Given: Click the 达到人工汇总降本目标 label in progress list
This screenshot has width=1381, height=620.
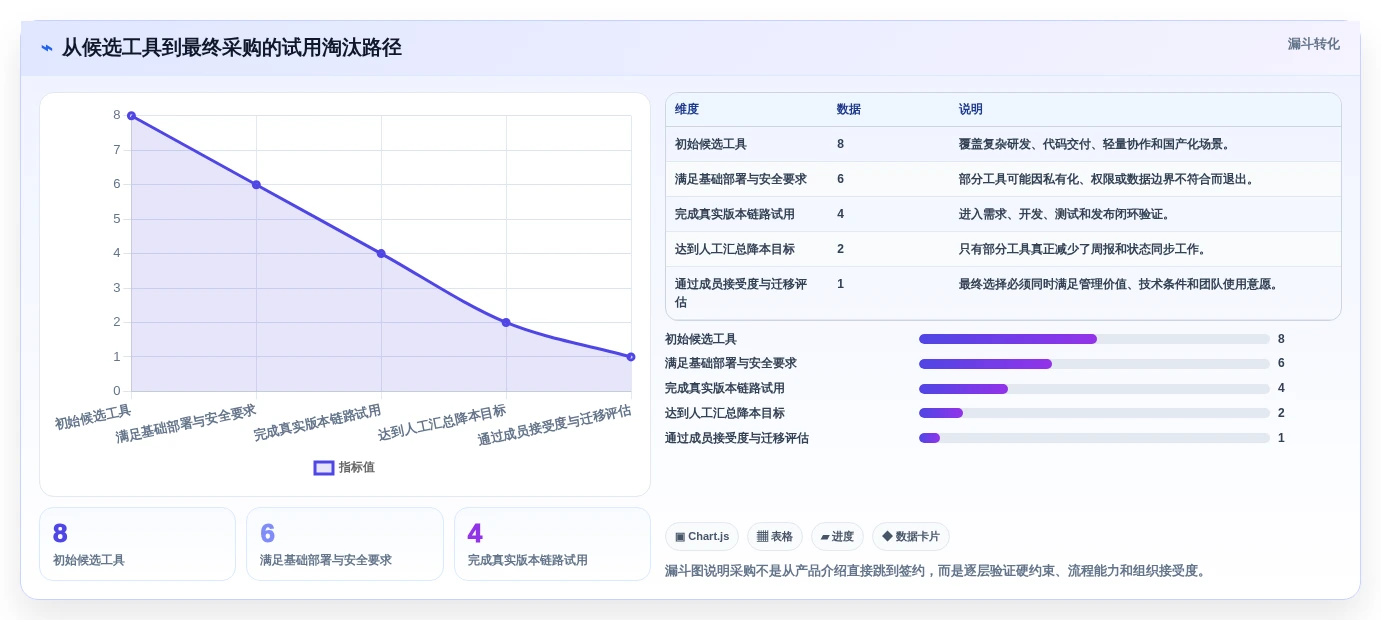Looking at the screenshot, I should (x=725, y=413).
